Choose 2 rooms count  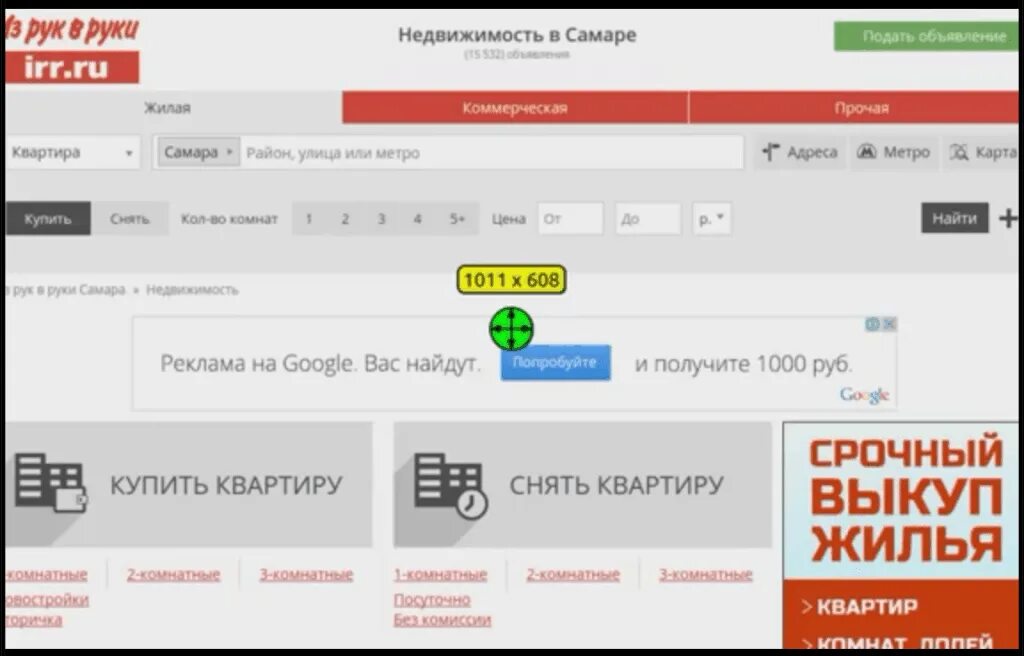click(345, 219)
